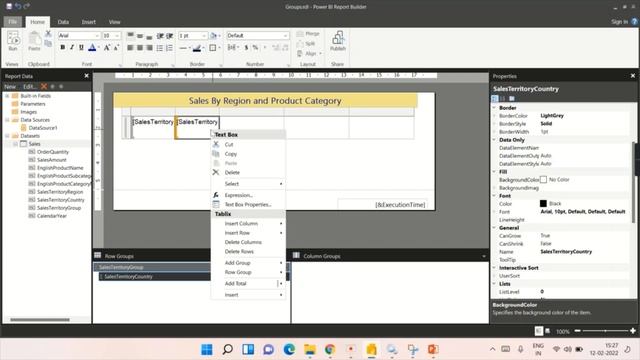Expand the Built-in Fields folder
Viewport: 640px width, 360px height.
7,96
